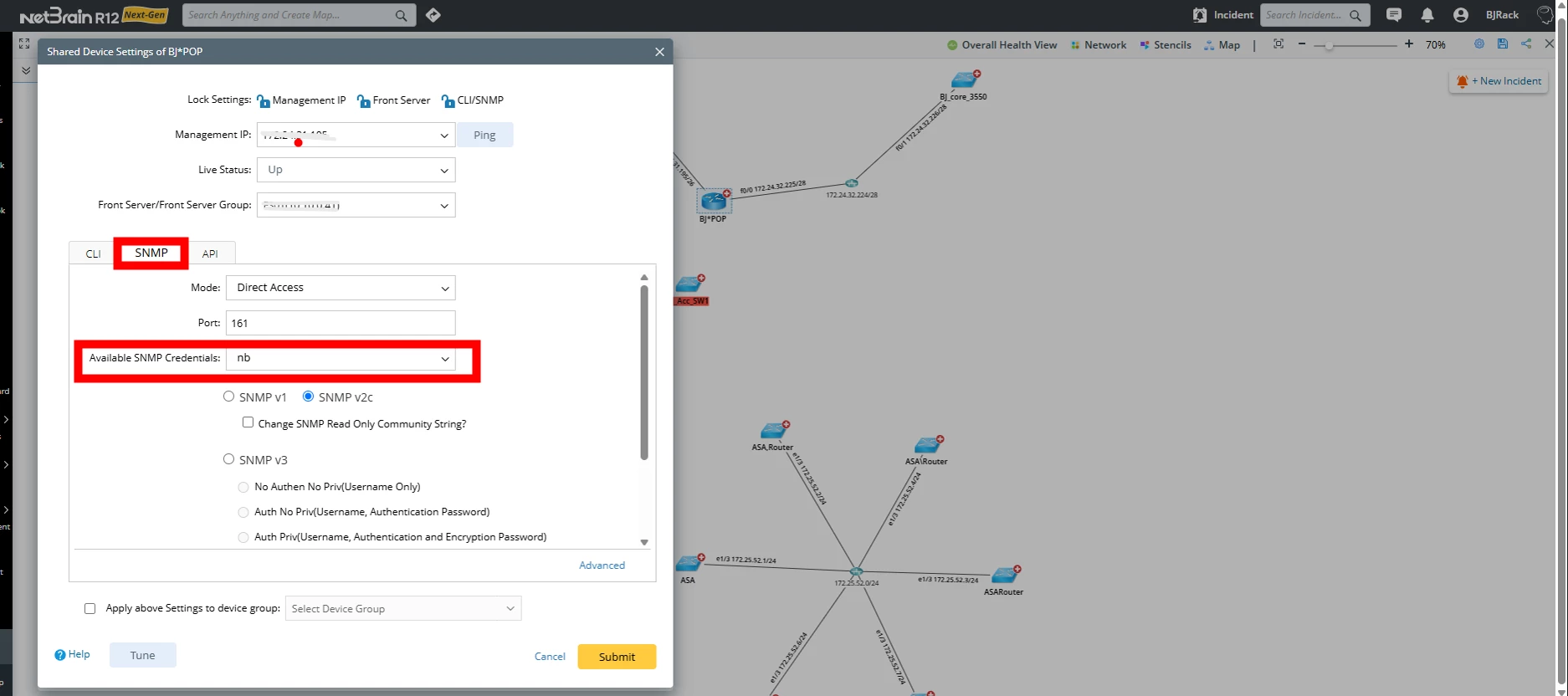Open the Network menu

point(1099,45)
